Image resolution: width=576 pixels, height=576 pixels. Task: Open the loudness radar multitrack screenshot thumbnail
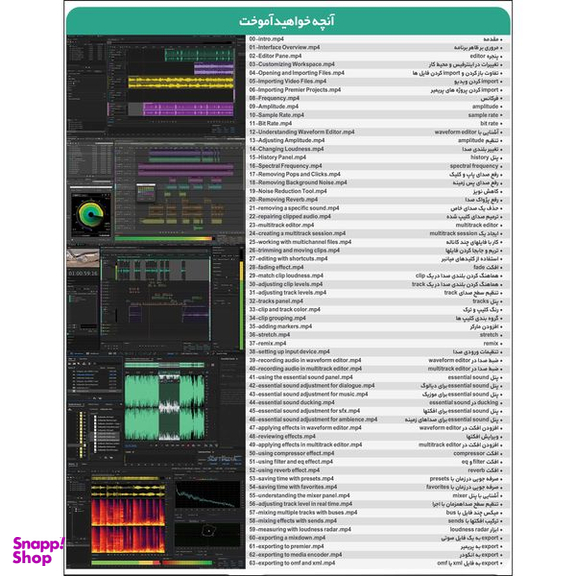(x=156, y=191)
